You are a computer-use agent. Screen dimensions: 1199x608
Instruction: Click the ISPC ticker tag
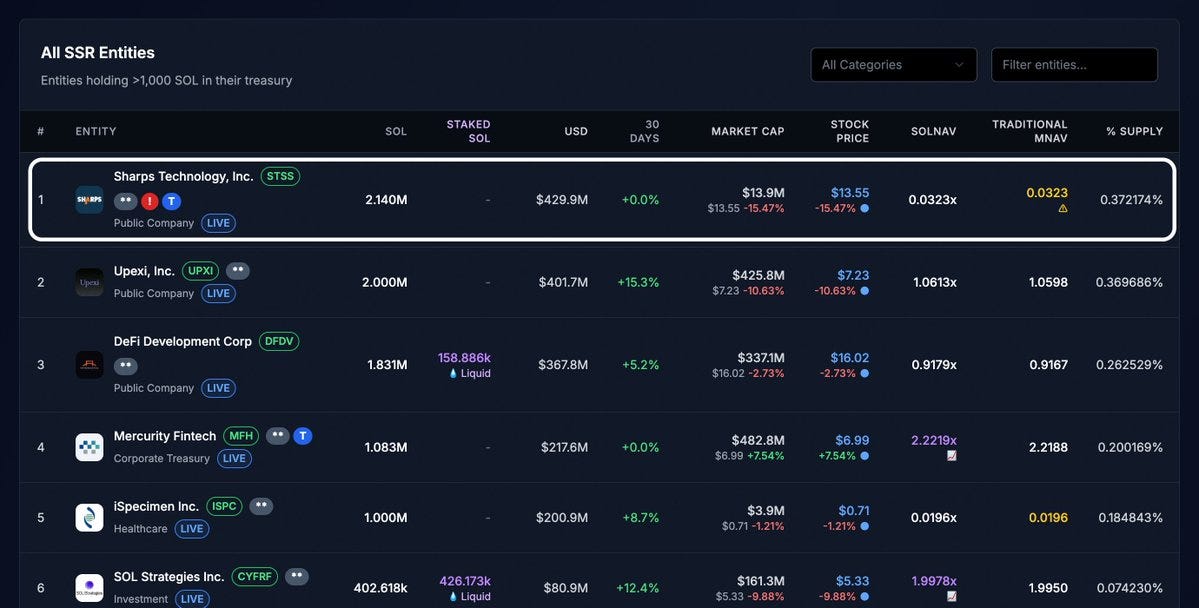point(224,506)
